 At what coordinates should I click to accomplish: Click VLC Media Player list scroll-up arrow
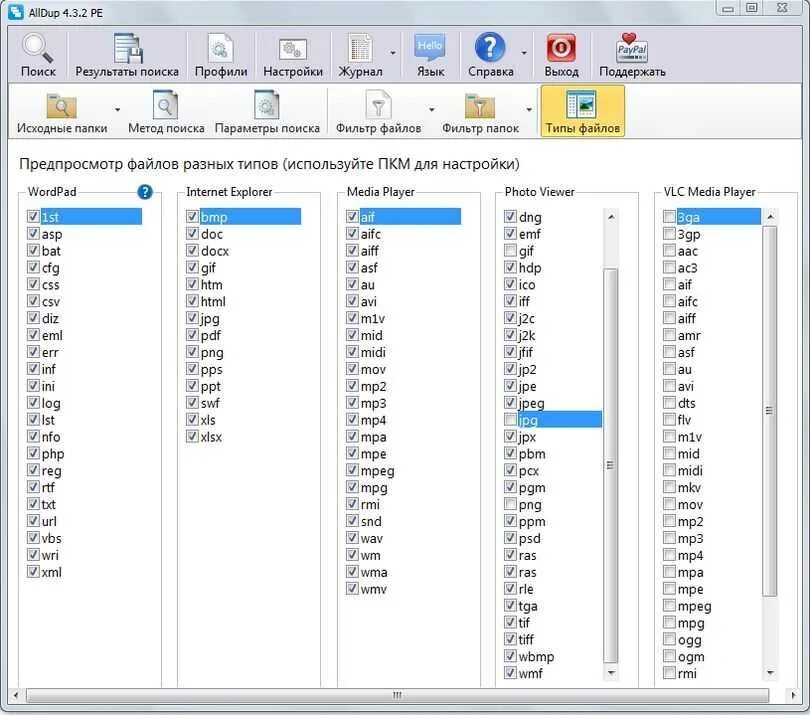click(770, 217)
